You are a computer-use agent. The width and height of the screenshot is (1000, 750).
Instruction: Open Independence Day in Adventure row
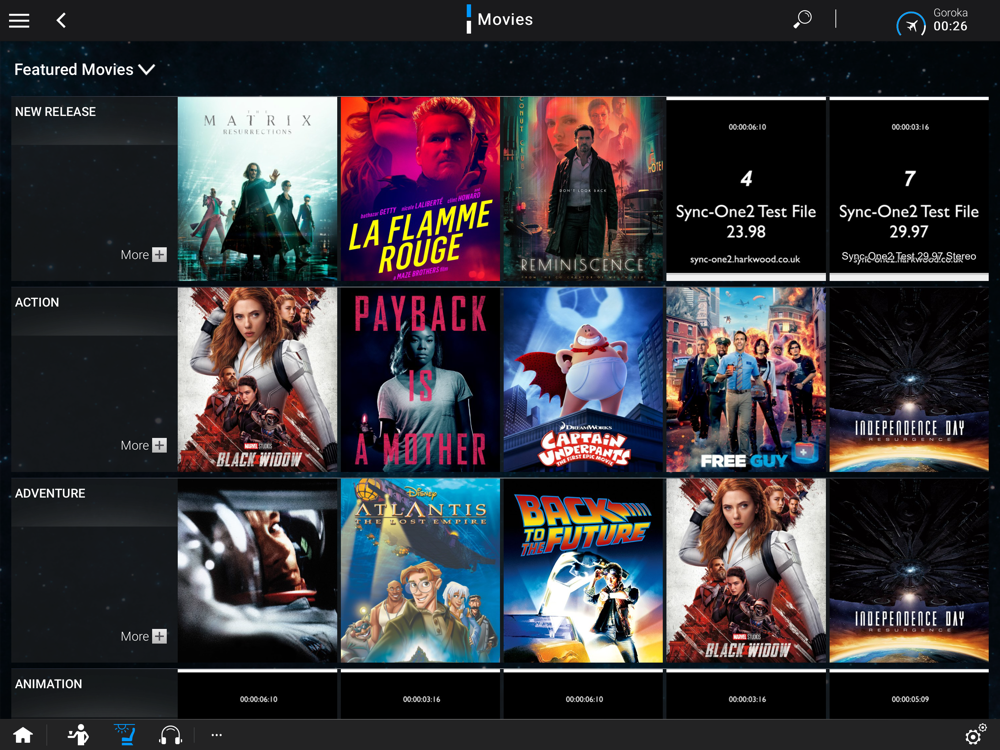click(909, 570)
